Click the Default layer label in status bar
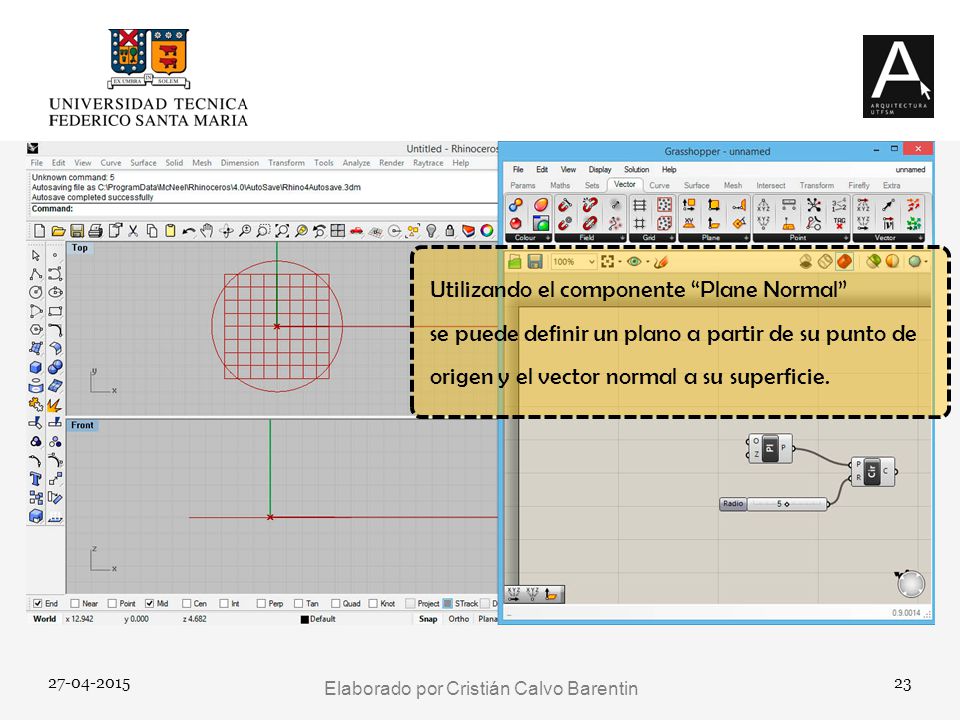The image size is (960, 720). pyautogui.click(x=323, y=619)
